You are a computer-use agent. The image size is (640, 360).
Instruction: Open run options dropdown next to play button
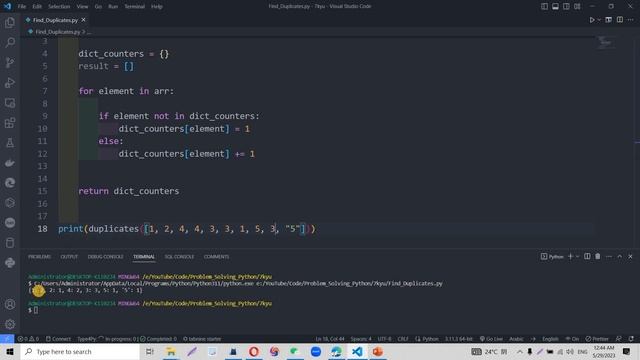[599, 20]
